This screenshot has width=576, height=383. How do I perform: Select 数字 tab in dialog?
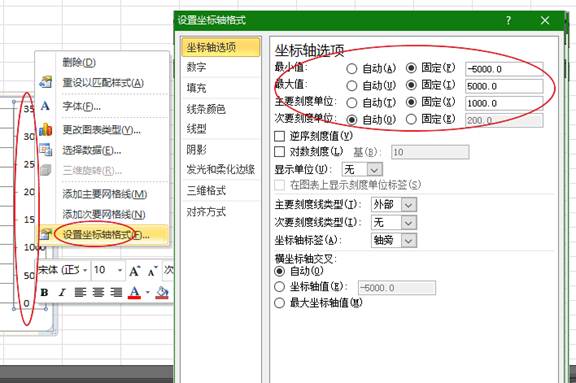(221, 67)
